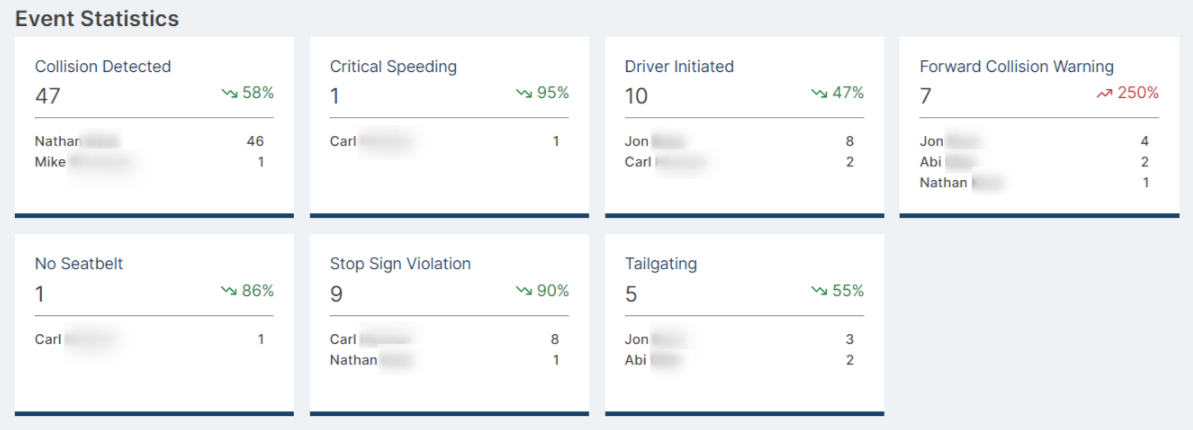Viewport: 1193px width, 430px height.
Task: Click the downward trend icon on No Seatbelt
Action: [230, 291]
